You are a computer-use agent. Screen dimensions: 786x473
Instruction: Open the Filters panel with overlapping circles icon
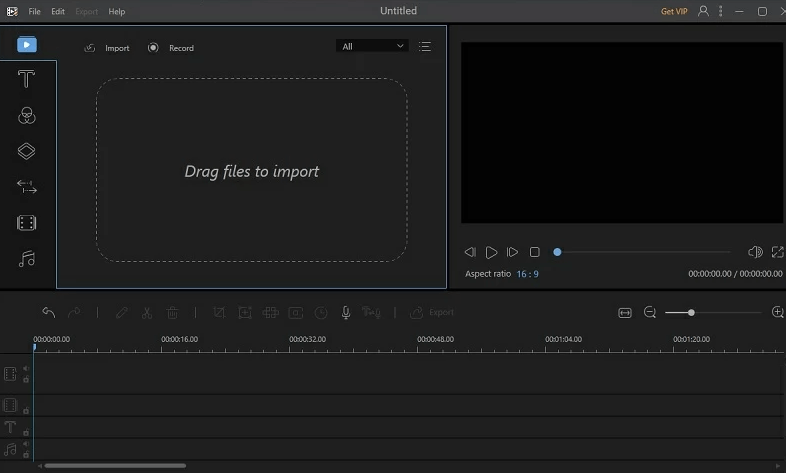click(x=27, y=116)
